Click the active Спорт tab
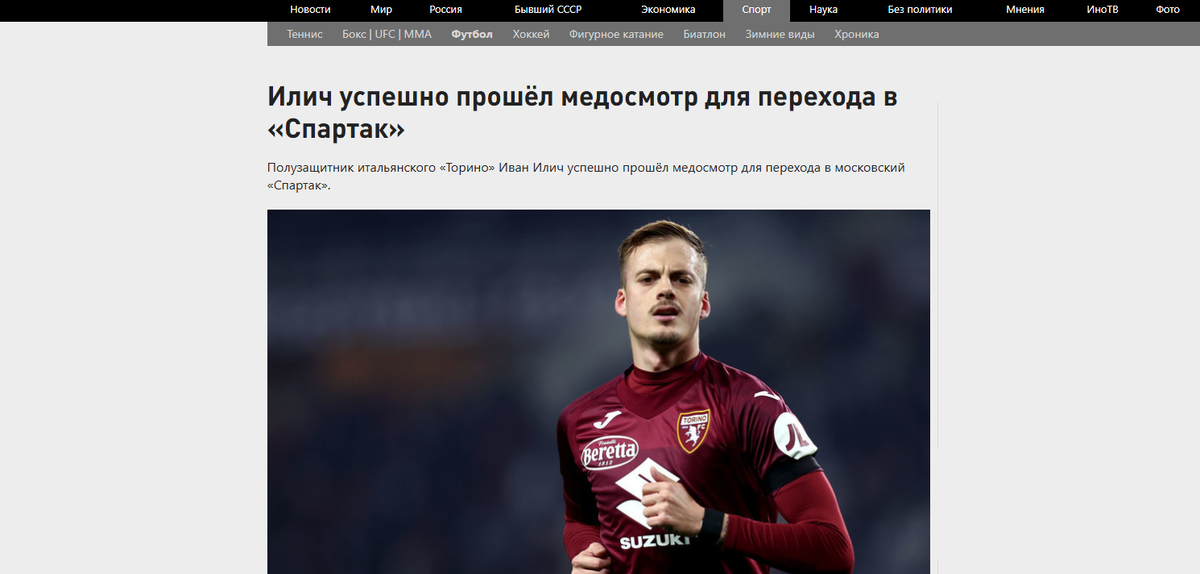 click(756, 10)
